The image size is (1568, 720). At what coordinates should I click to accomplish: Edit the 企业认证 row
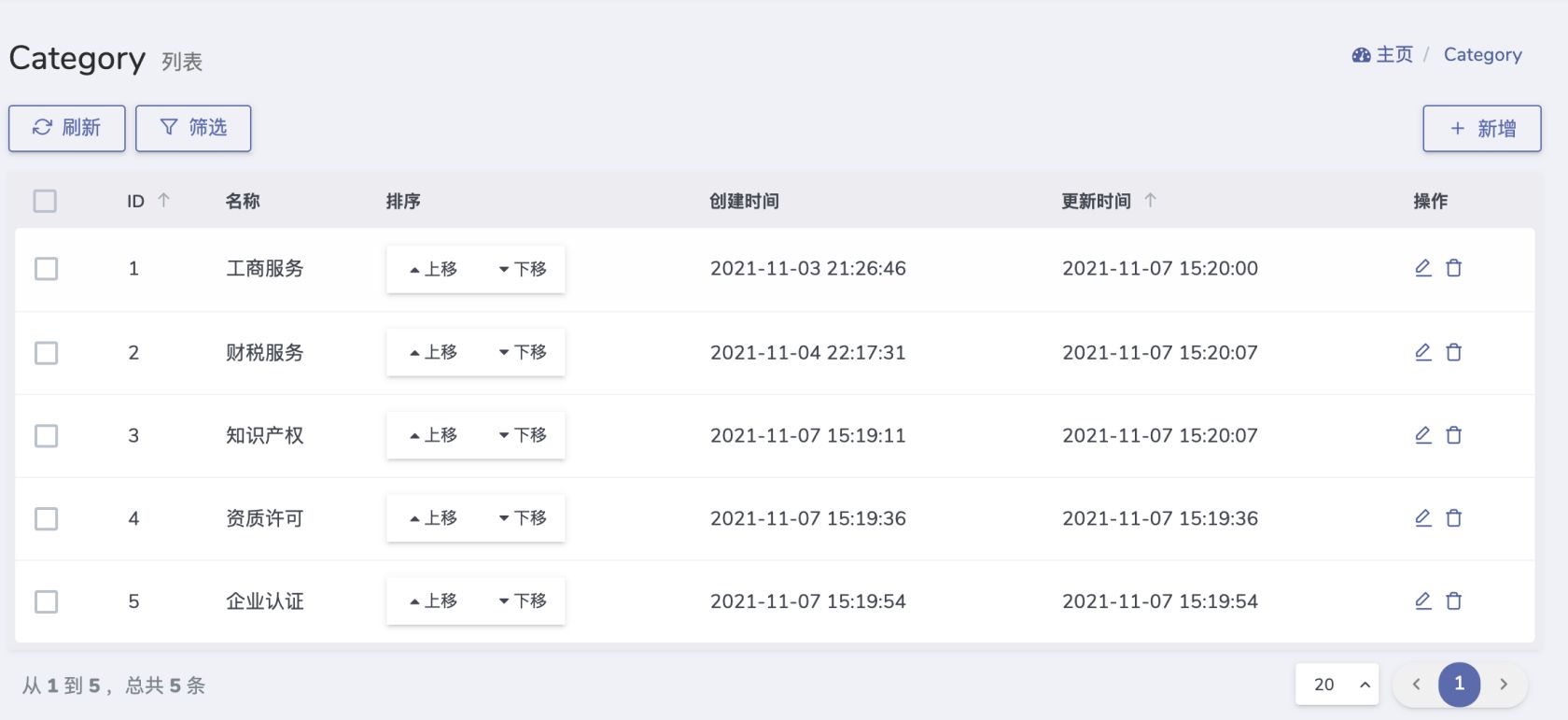[1423, 601]
